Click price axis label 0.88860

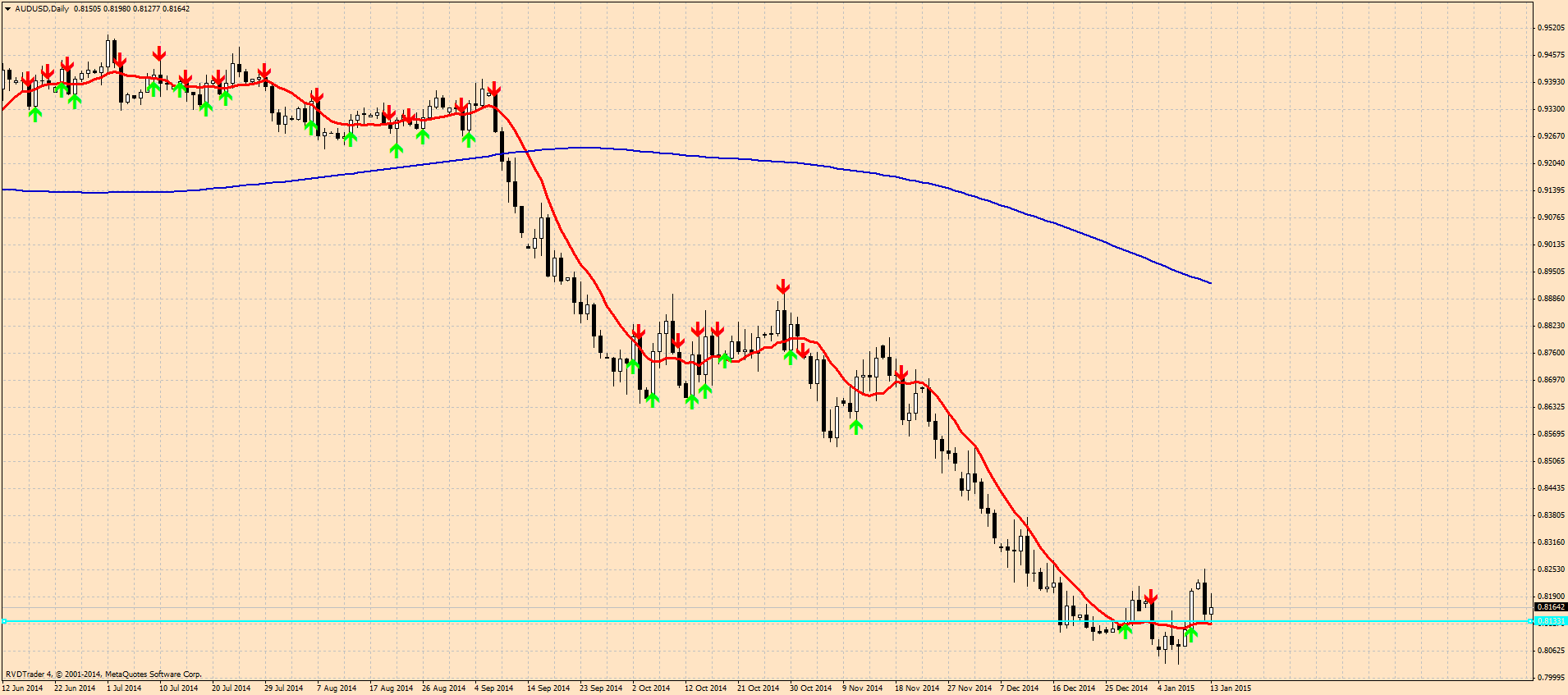pos(1551,299)
